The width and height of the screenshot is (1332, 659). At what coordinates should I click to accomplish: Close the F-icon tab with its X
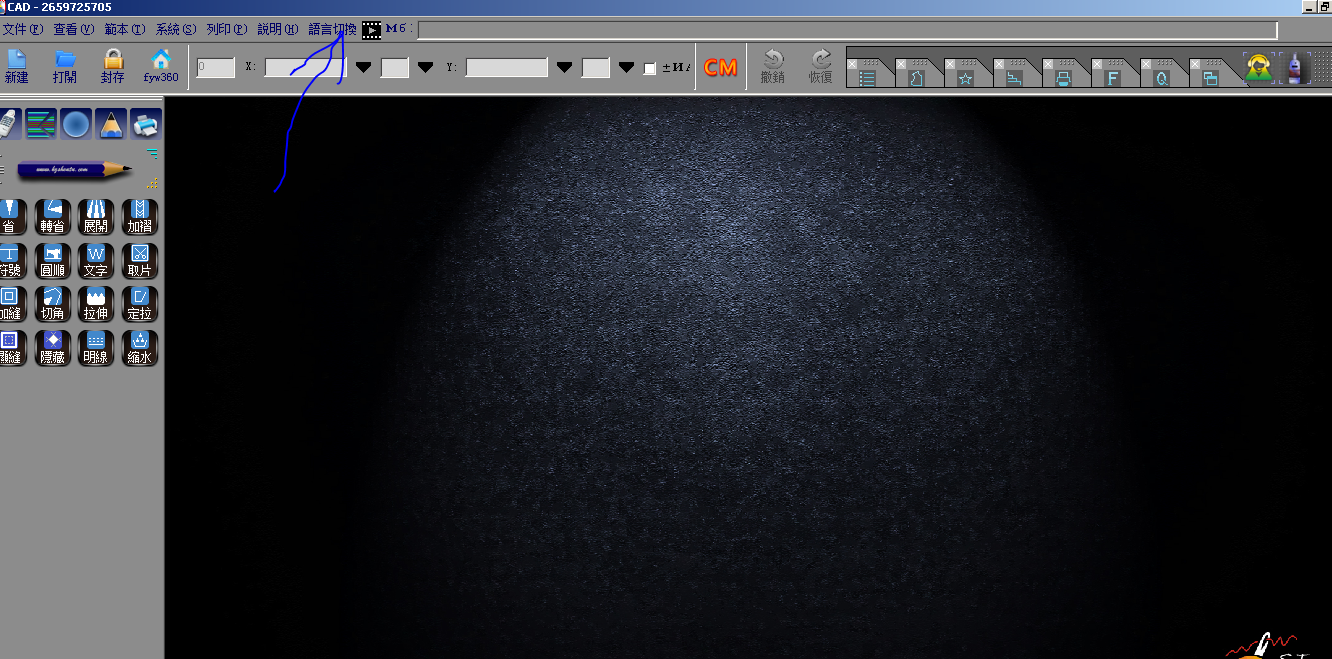tap(1097, 64)
